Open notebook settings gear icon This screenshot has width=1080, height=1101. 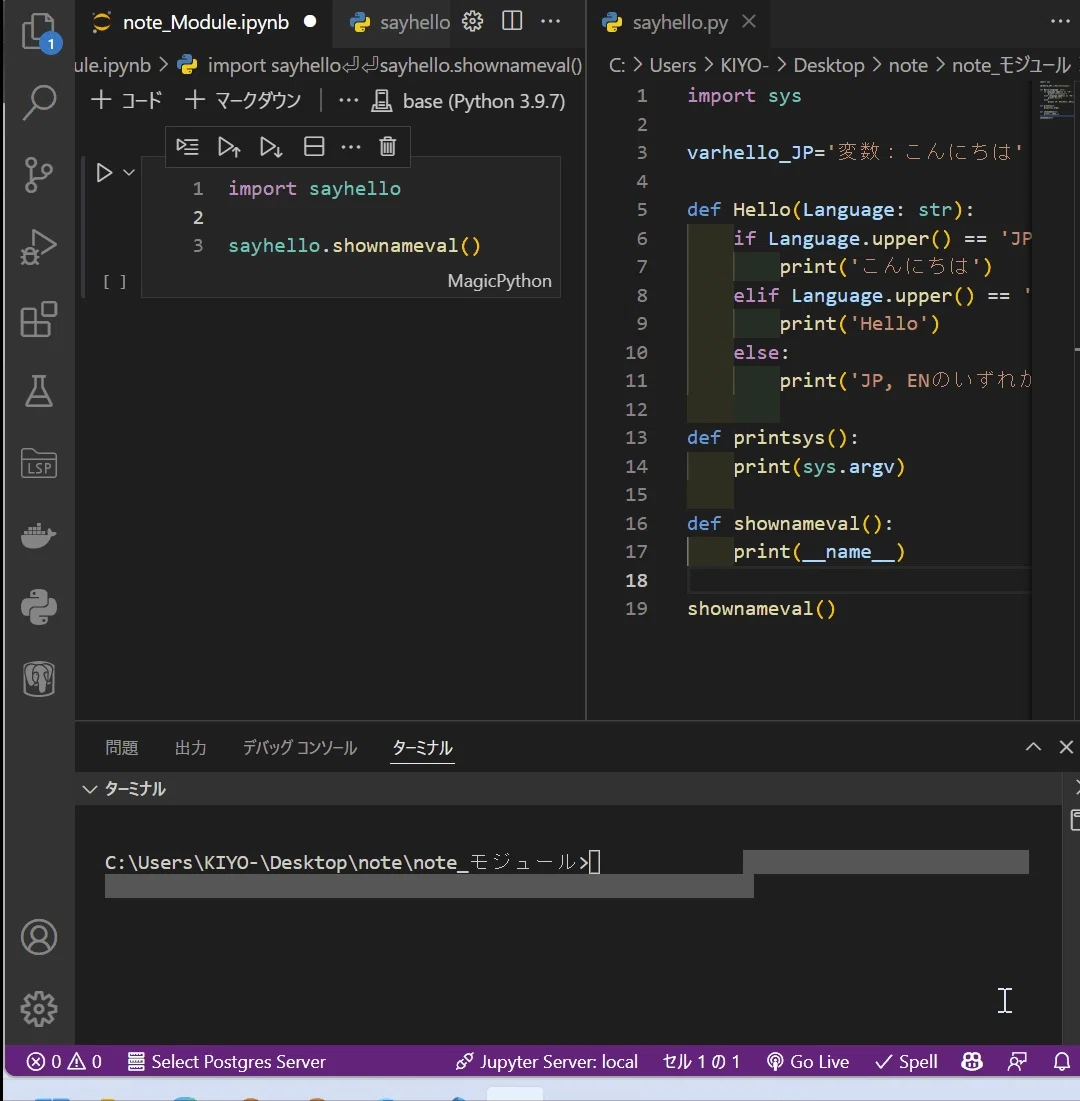[473, 22]
